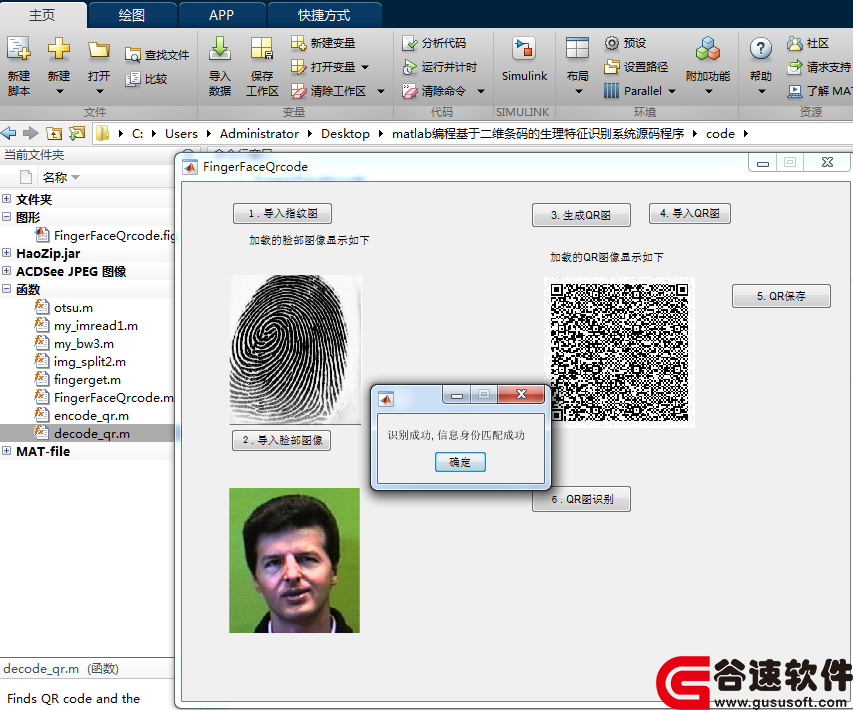
Task: Click Add-Ons (附加功能) cubes icon
Action: point(708,49)
